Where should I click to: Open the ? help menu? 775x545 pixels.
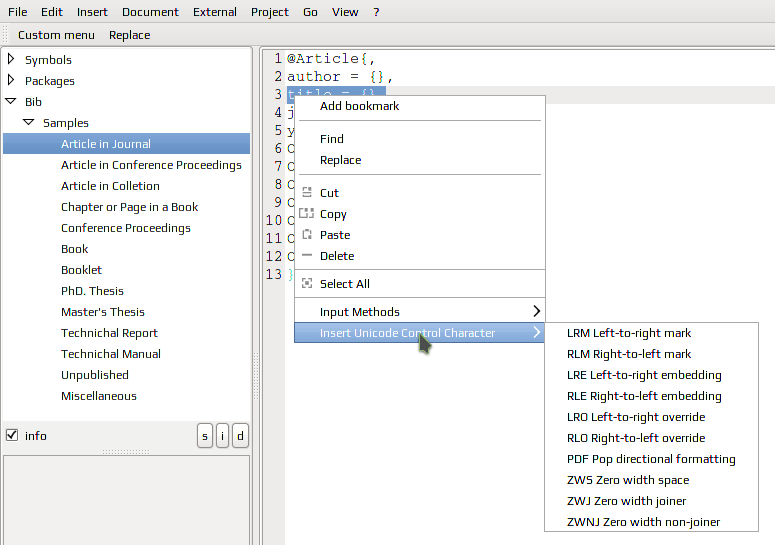[376, 12]
